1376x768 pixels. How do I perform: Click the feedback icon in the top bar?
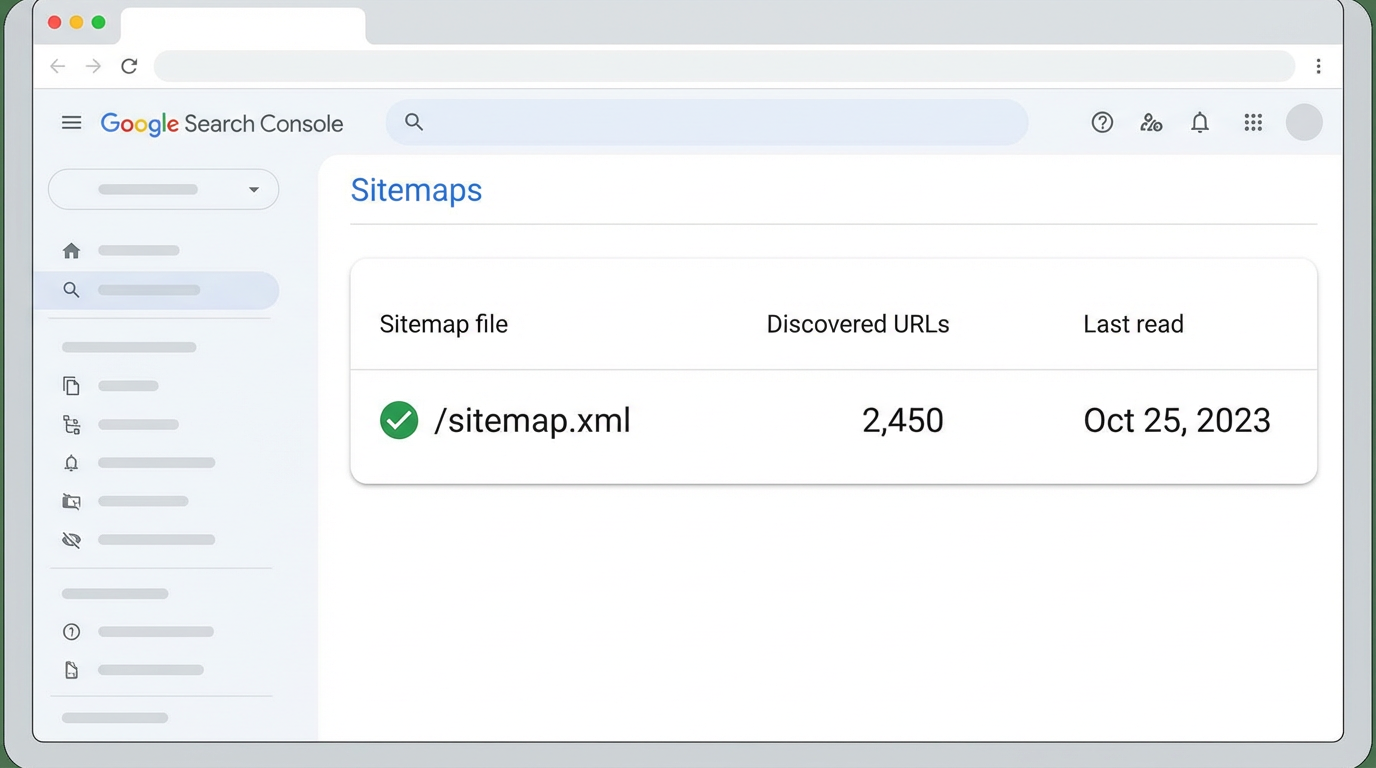pyautogui.click(x=1151, y=122)
